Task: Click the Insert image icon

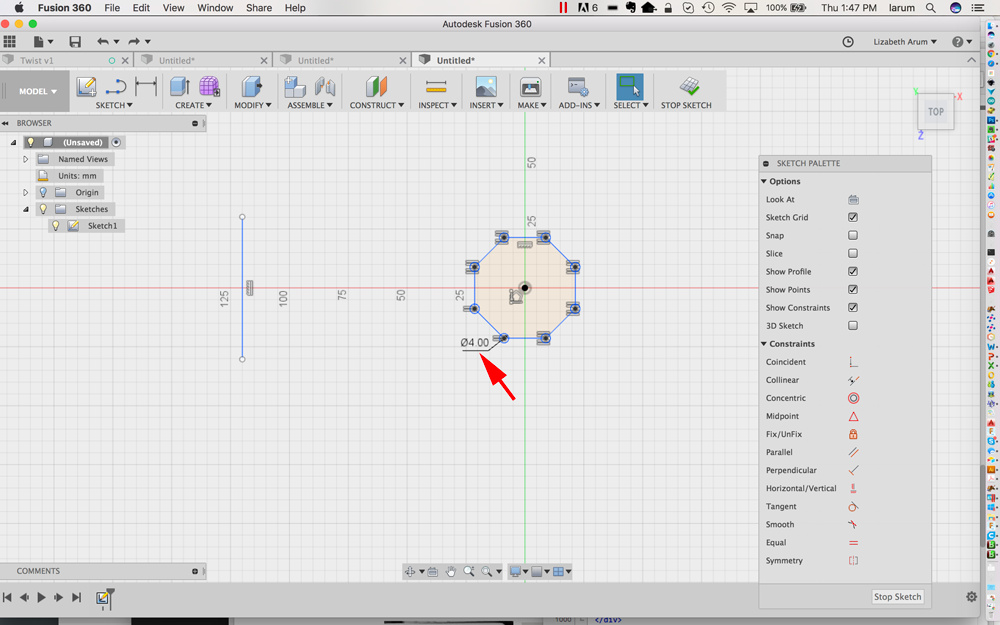Action: pos(486,86)
